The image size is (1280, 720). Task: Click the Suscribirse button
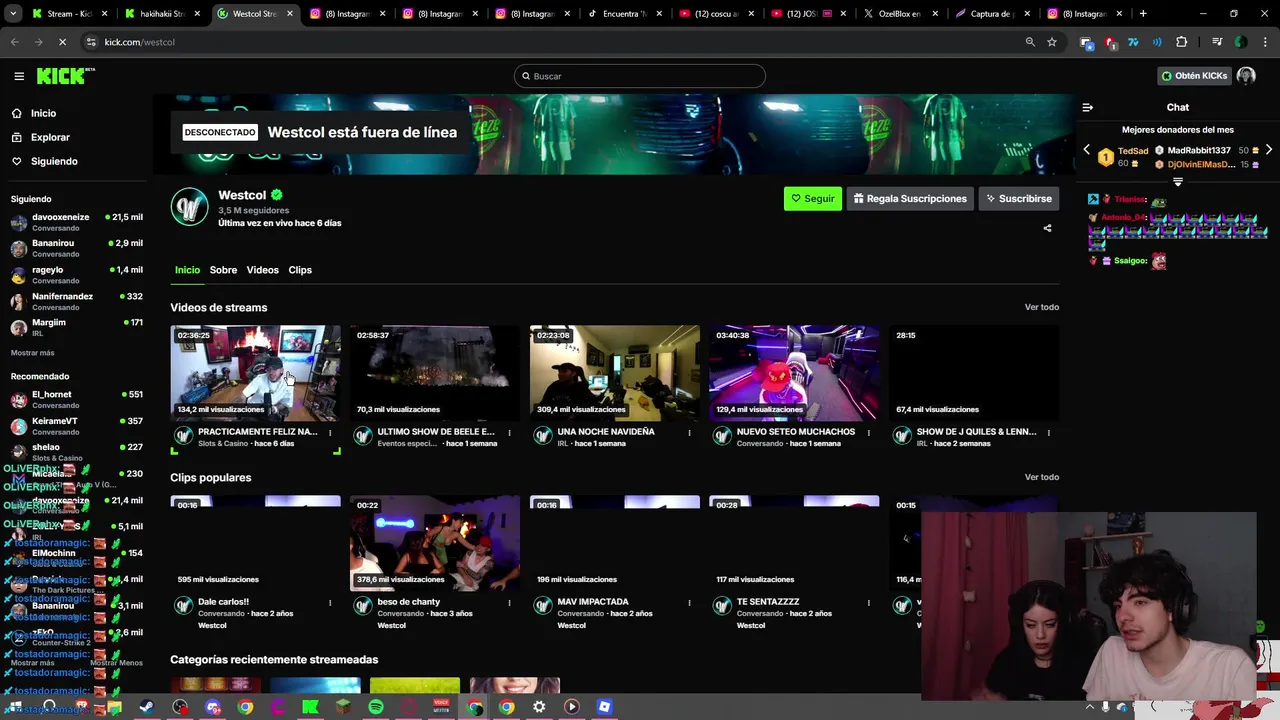[x=1018, y=198]
